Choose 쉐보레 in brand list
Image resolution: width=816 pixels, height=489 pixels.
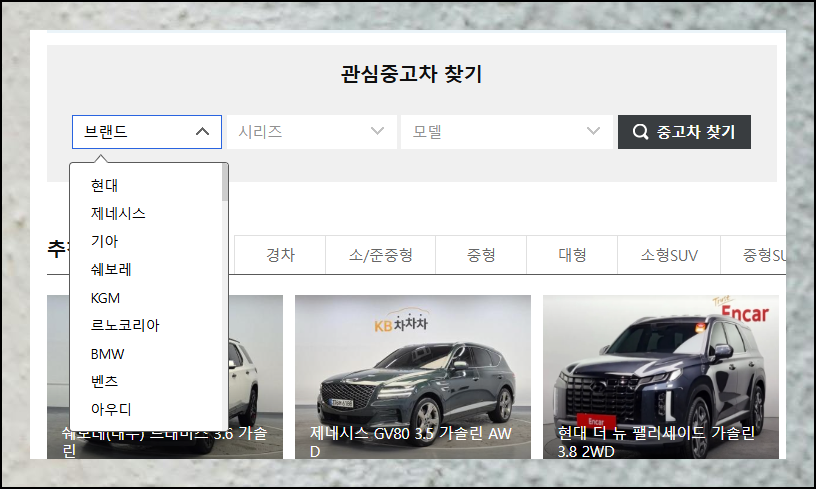(111, 269)
